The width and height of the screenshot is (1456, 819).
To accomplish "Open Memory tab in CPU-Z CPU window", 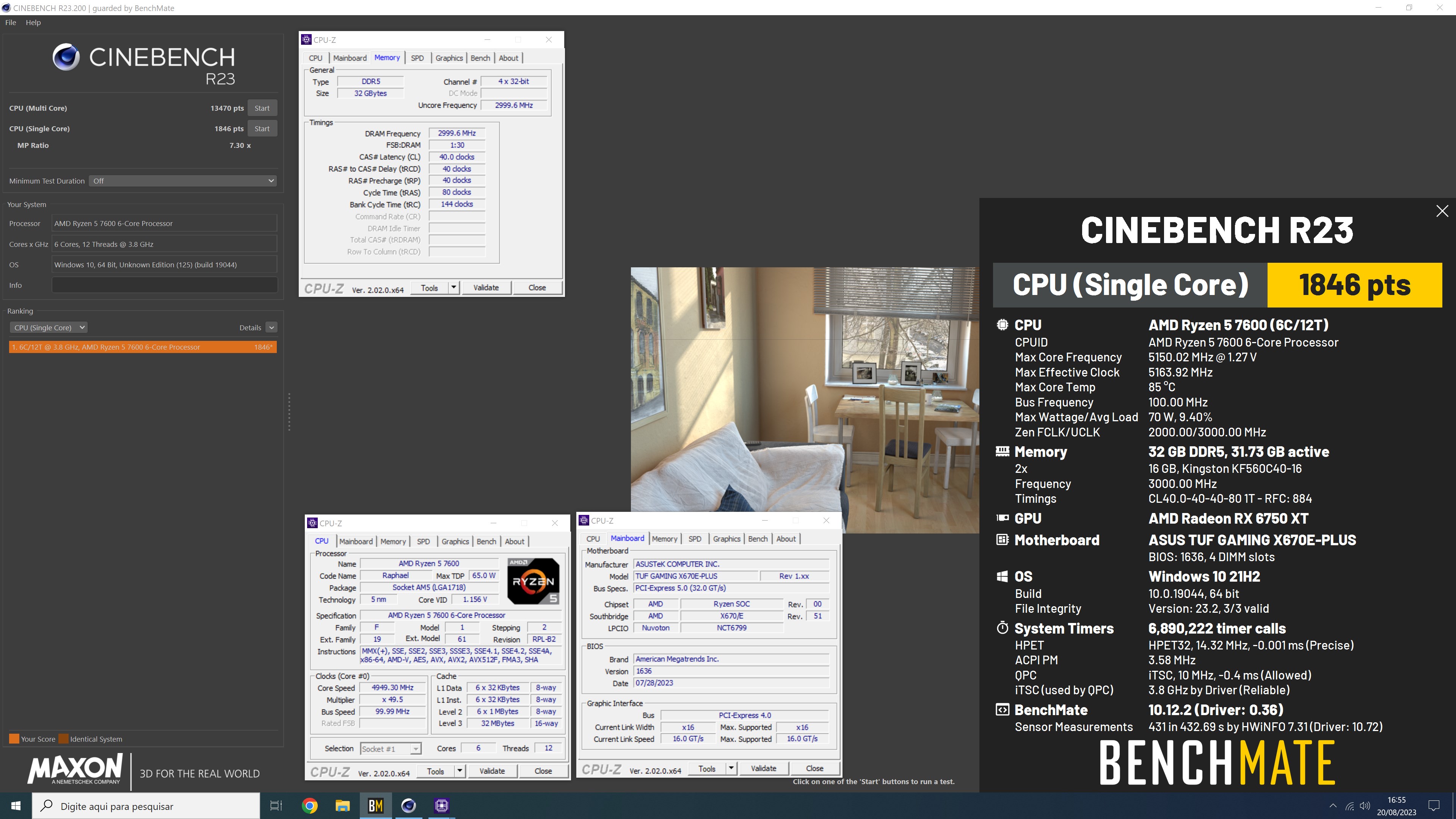I will click(393, 541).
